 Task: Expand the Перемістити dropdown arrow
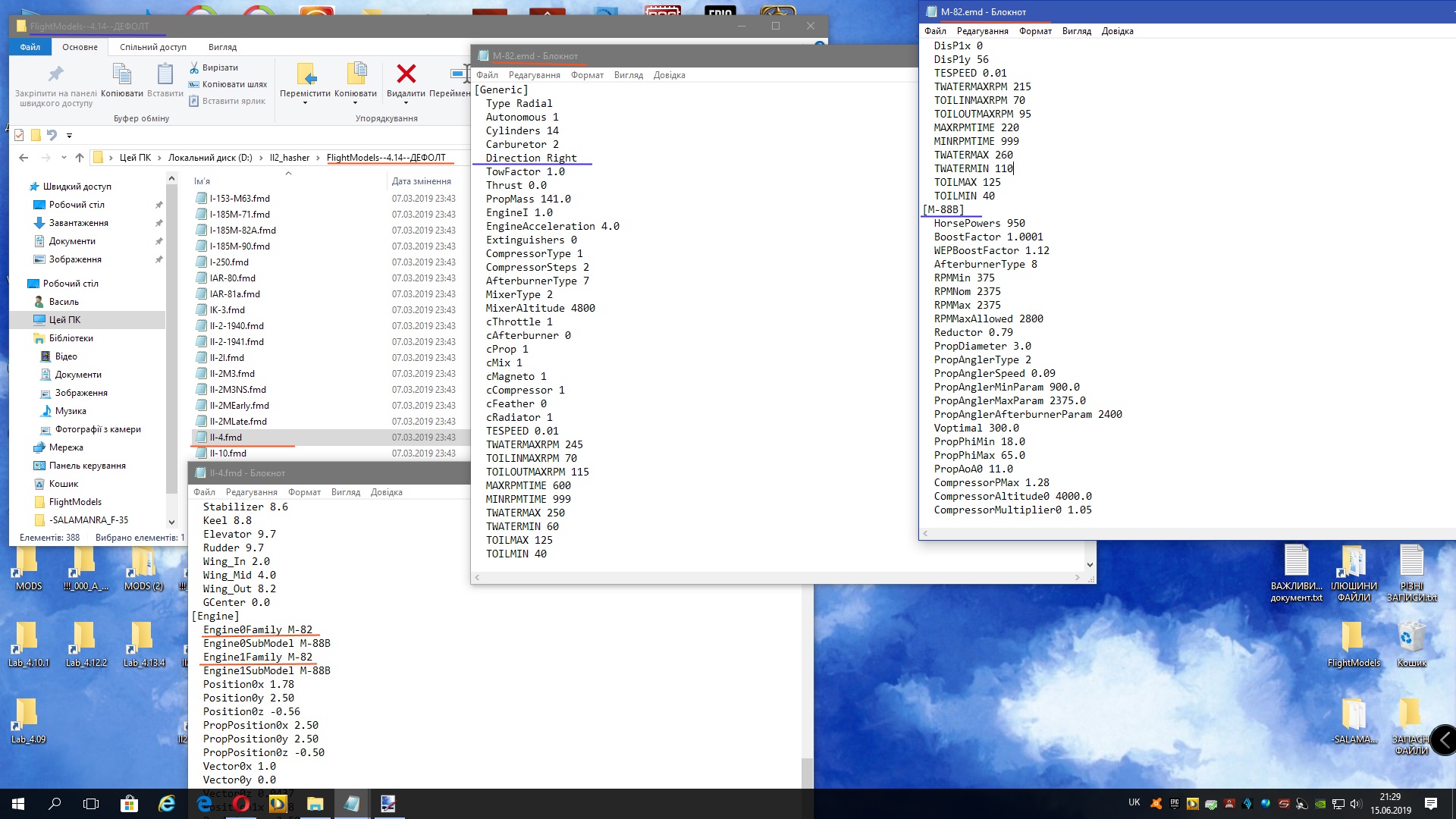point(305,103)
